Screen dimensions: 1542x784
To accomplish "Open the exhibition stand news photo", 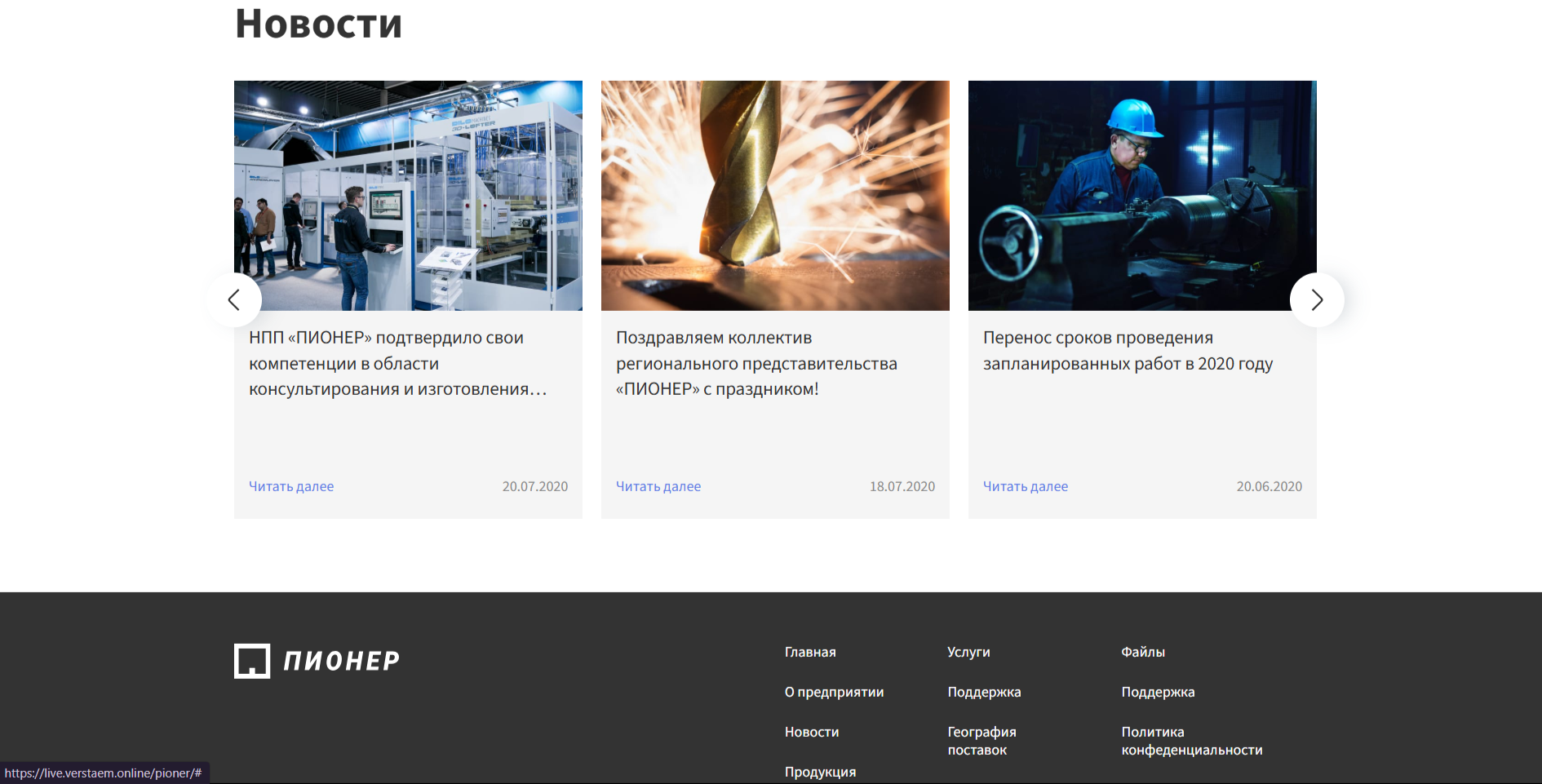I will point(408,196).
